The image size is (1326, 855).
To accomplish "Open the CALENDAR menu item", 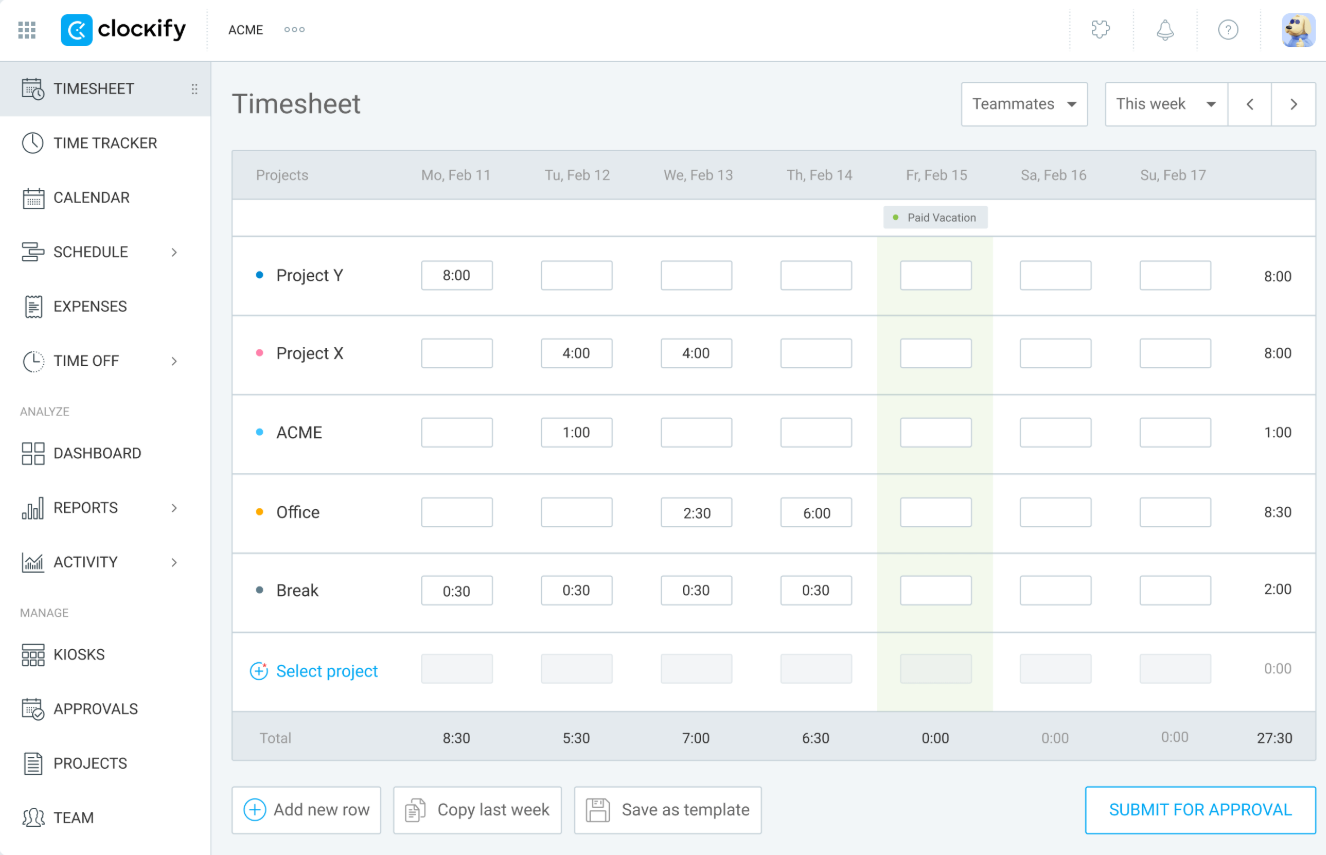I will (x=105, y=198).
